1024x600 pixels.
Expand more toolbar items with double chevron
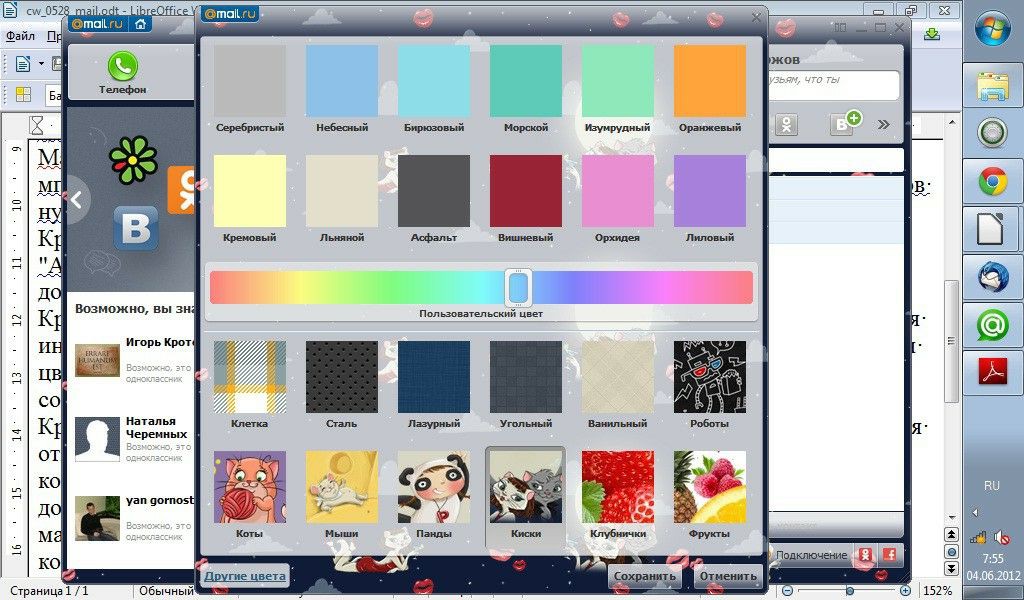click(883, 124)
